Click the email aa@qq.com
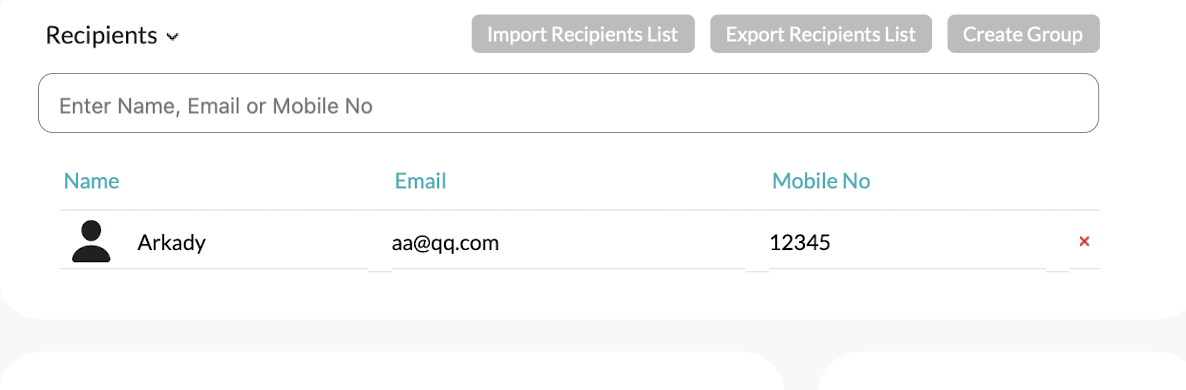This screenshot has height=390, width=1186. pyautogui.click(x=446, y=243)
